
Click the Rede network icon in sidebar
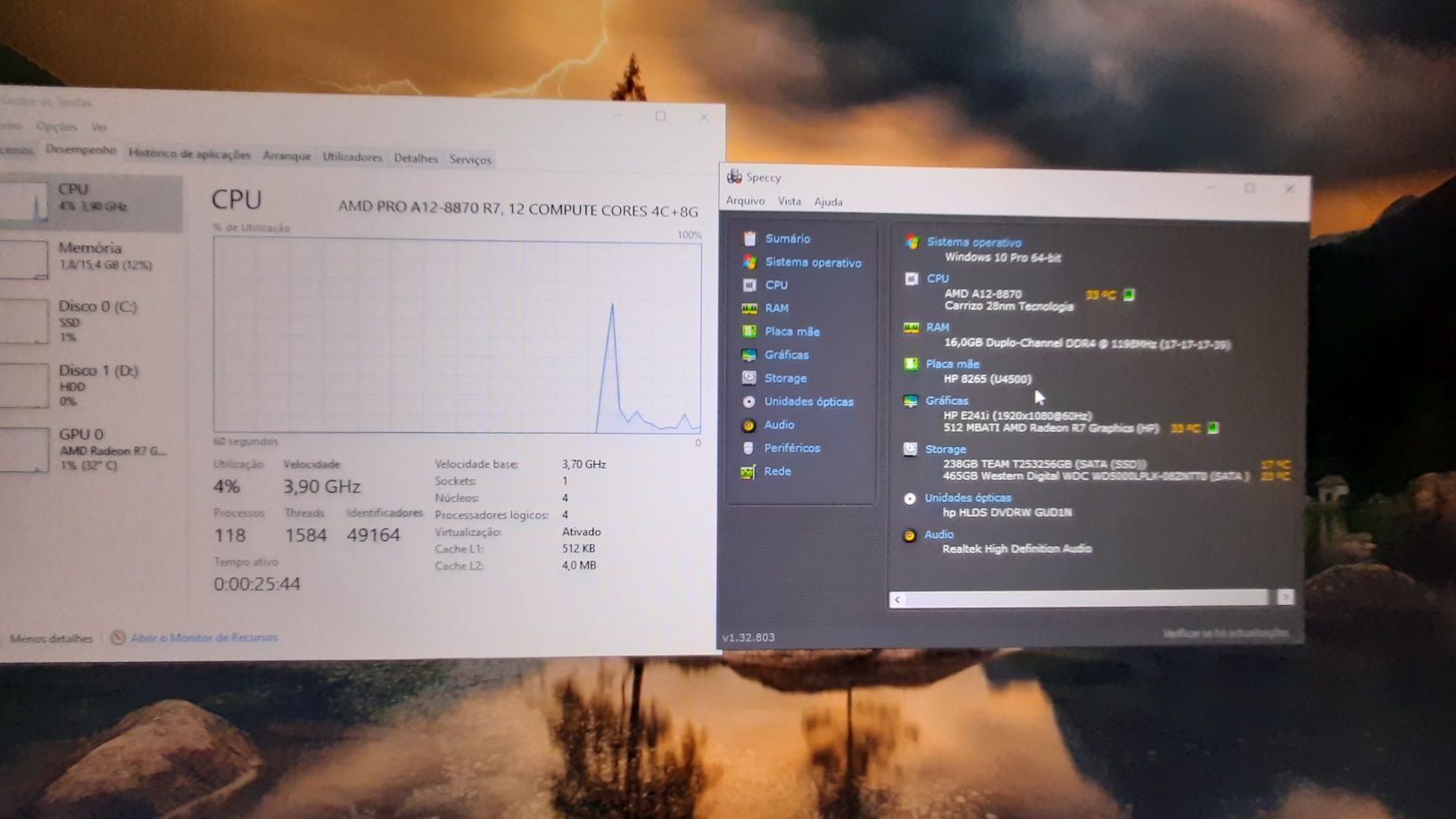point(748,471)
